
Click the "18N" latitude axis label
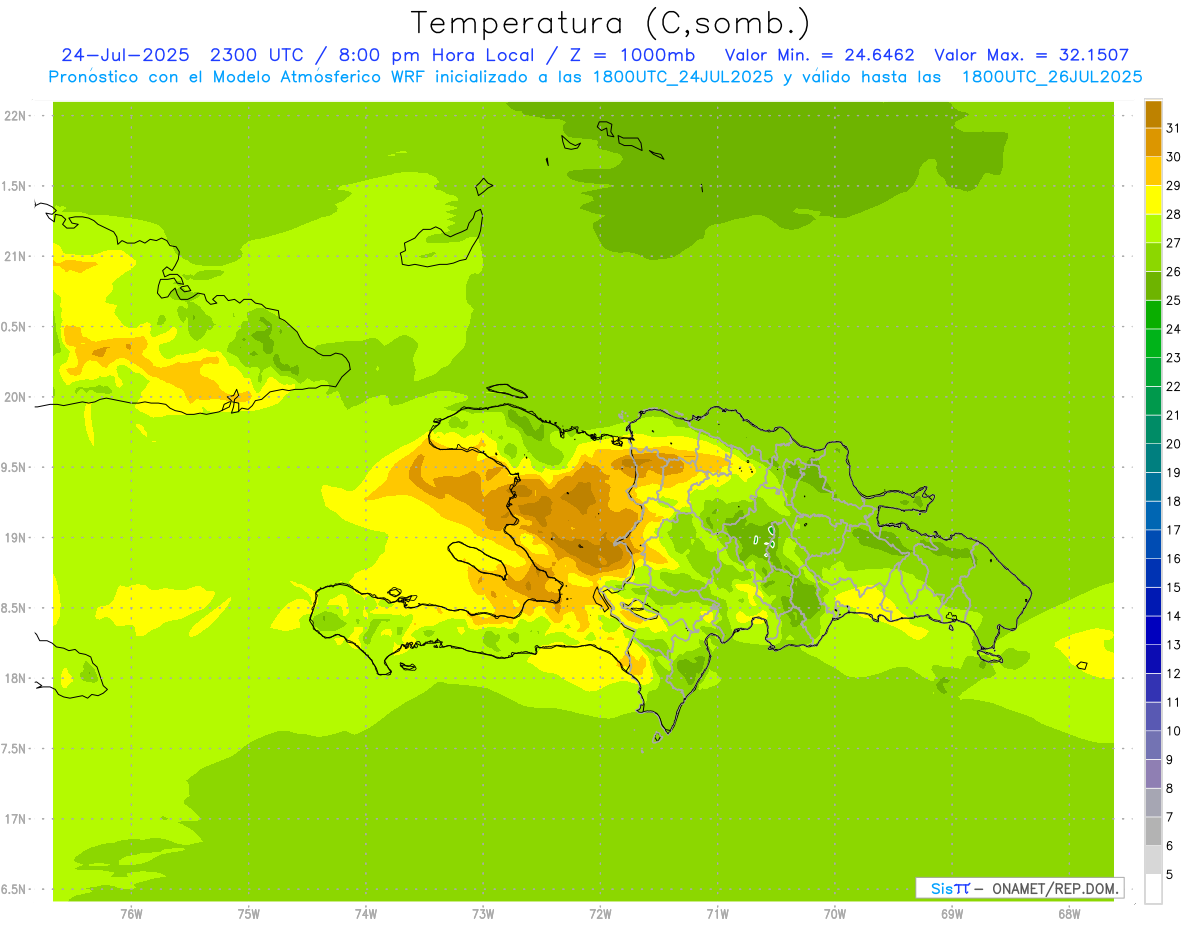(x=16, y=679)
